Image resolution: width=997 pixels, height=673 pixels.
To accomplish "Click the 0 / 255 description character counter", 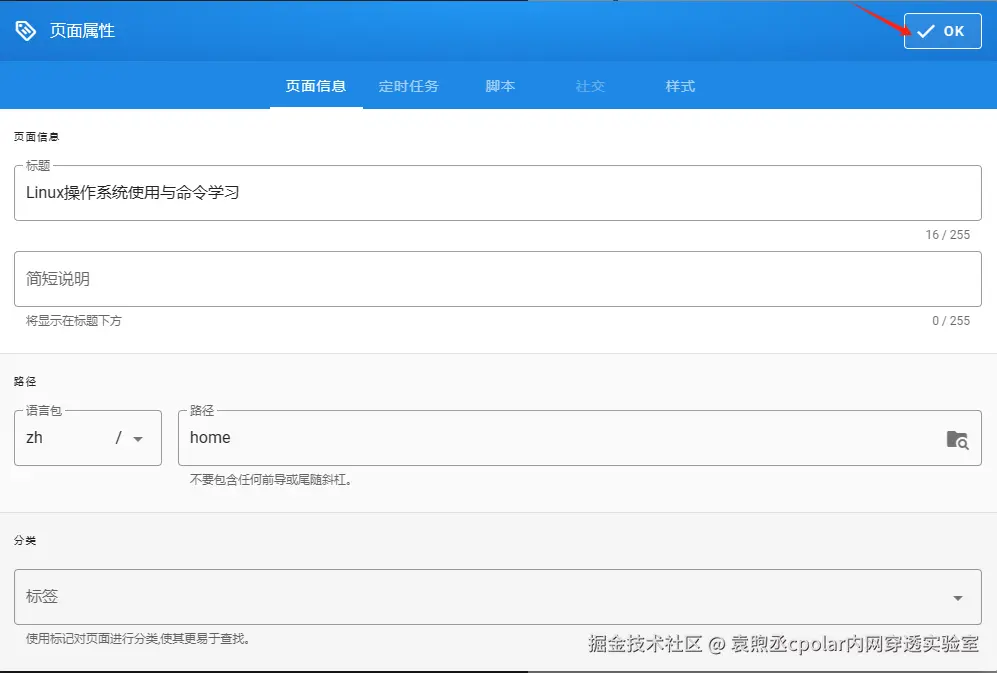I will click(x=951, y=321).
